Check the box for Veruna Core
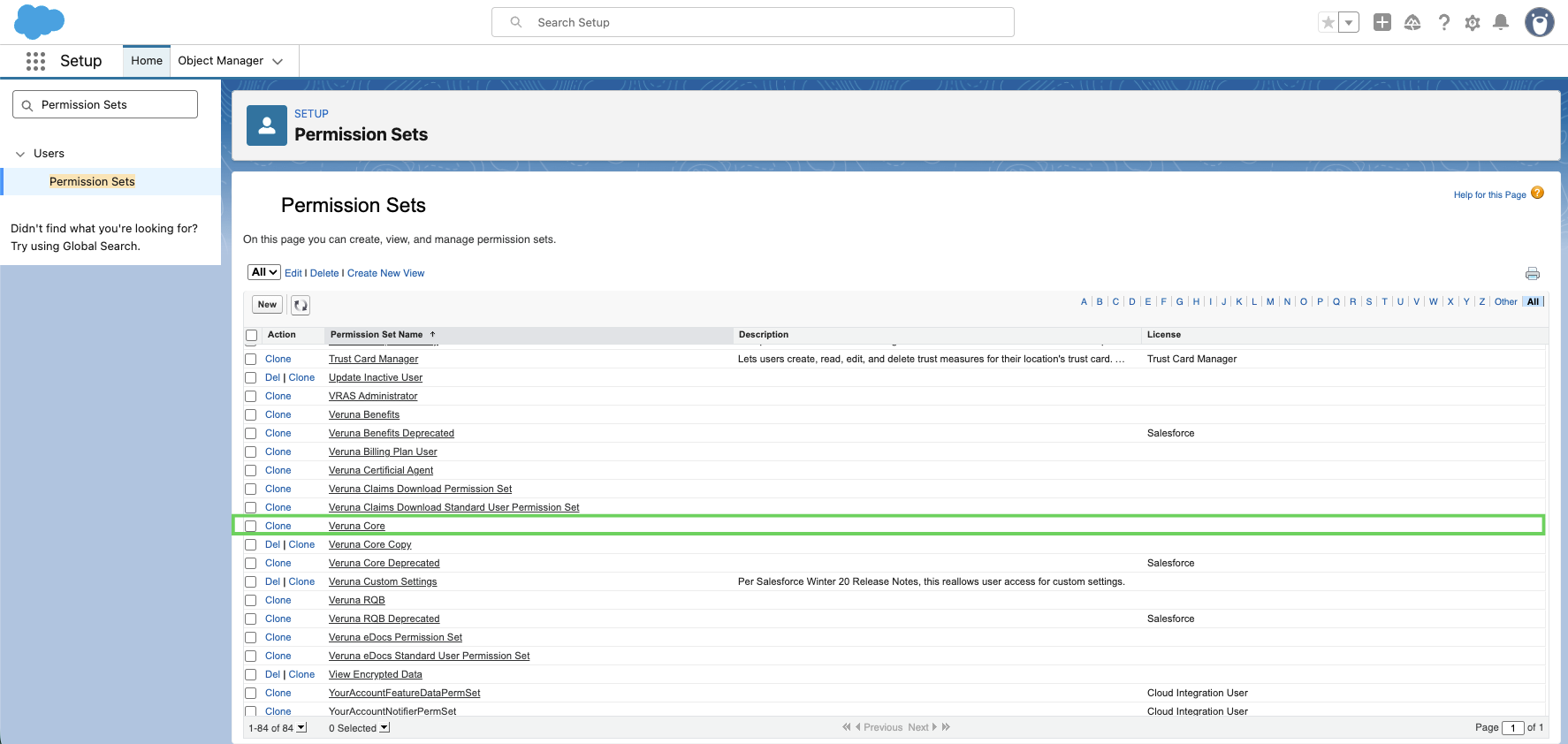 click(x=251, y=527)
